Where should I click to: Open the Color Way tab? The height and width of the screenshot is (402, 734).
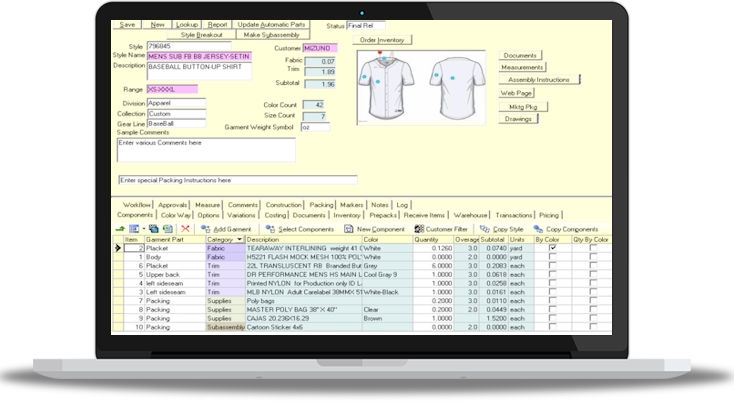176,215
